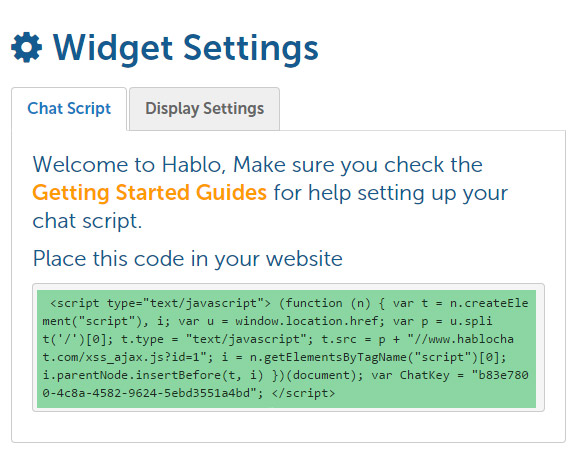
Task: Click 'for help setting up your' text
Action: (391, 193)
